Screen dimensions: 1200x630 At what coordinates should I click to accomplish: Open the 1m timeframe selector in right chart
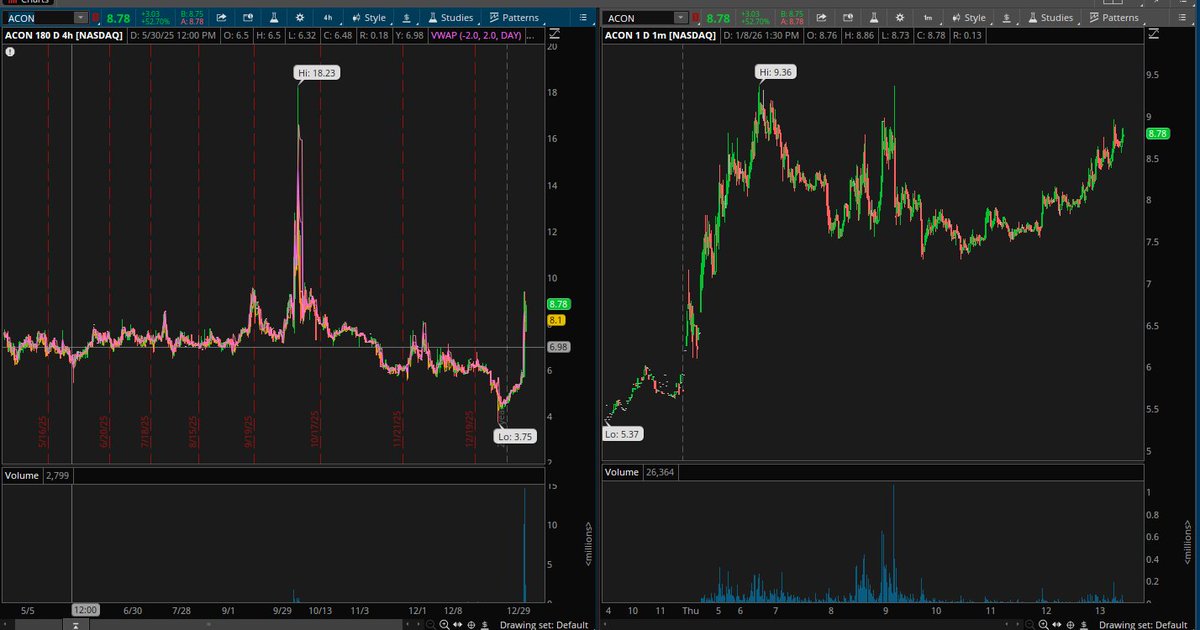(928, 18)
